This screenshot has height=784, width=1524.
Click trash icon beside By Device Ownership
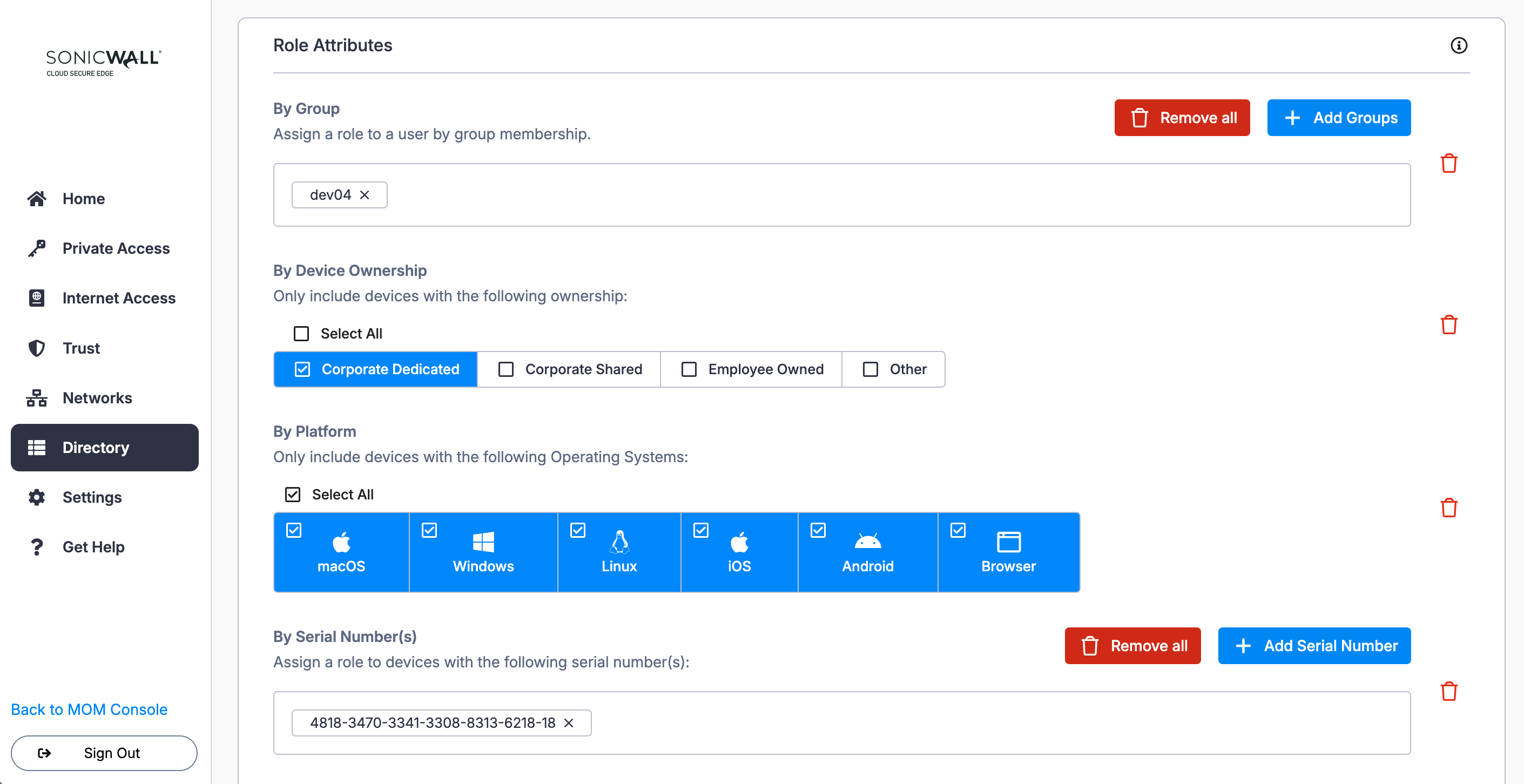pos(1448,325)
